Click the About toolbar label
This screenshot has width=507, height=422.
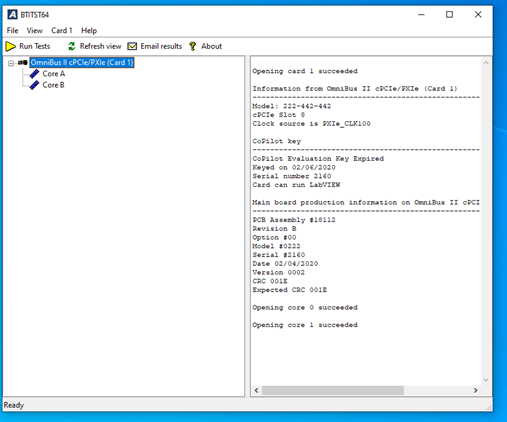tap(211, 46)
